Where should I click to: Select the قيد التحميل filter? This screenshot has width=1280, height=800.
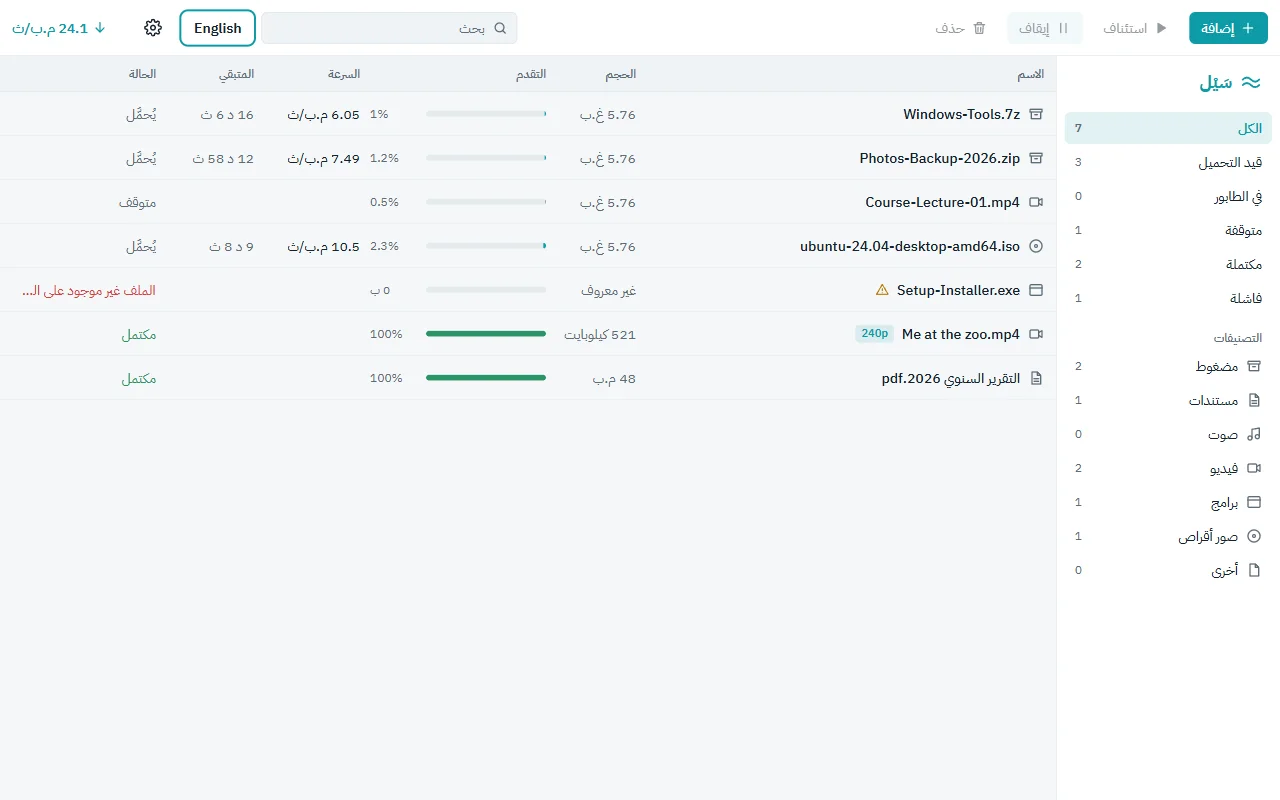point(1168,162)
